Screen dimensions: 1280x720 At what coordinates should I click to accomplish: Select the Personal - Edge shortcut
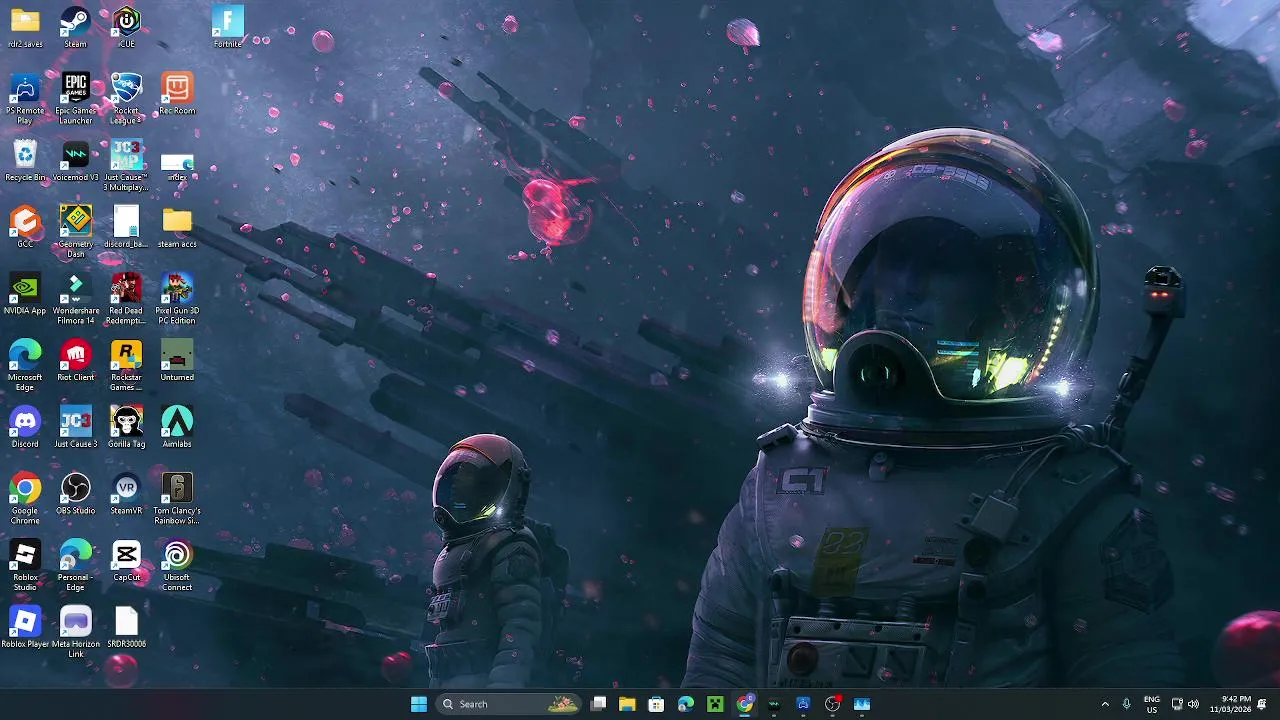75,565
